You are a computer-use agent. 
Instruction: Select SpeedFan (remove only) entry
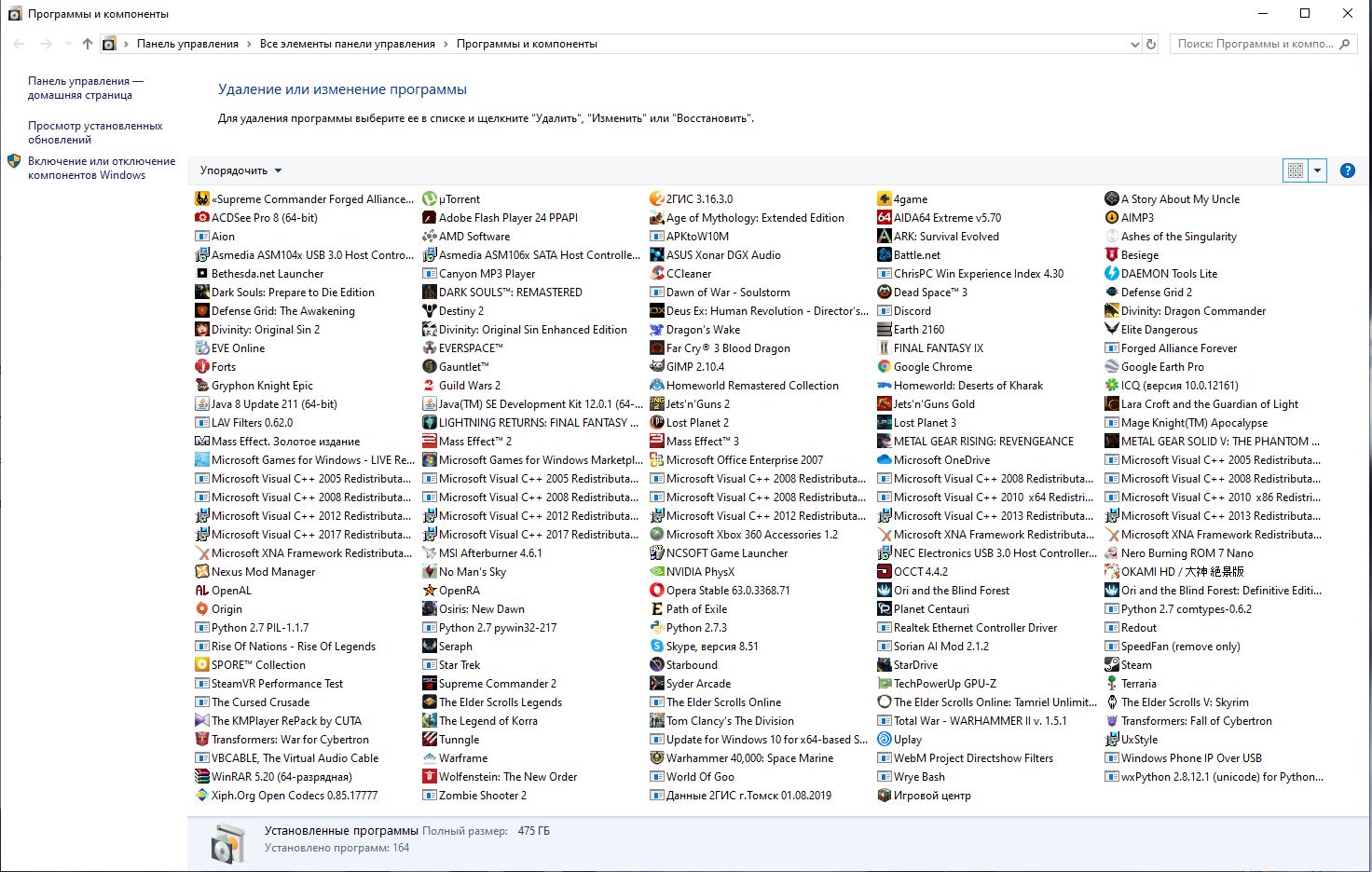tap(1173, 646)
